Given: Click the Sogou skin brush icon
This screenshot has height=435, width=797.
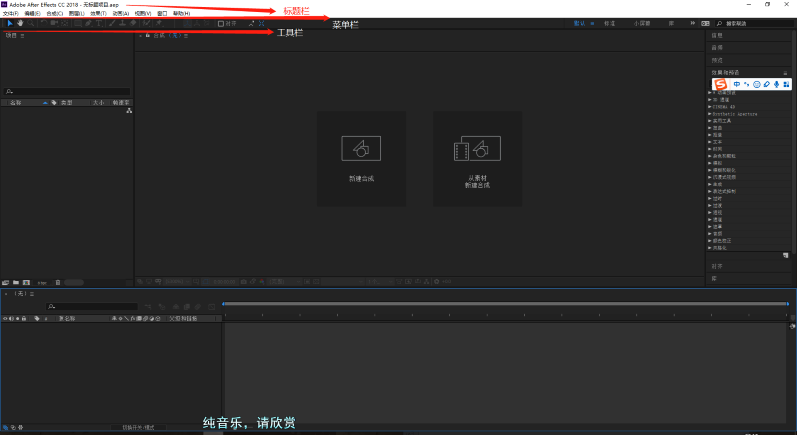Looking at the screenshot, I should (767, 84).
